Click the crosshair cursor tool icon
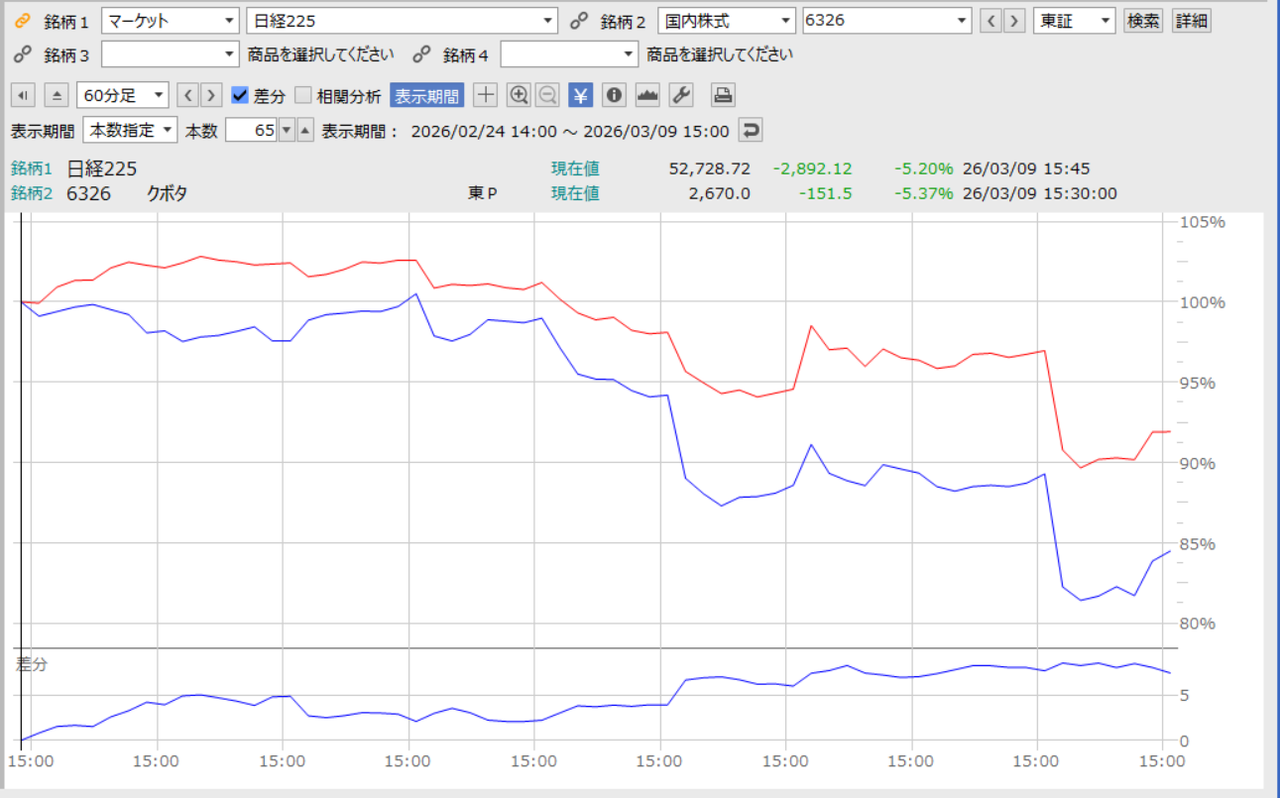The height and width of the screenshot is (798, 1280). (485, 95)
